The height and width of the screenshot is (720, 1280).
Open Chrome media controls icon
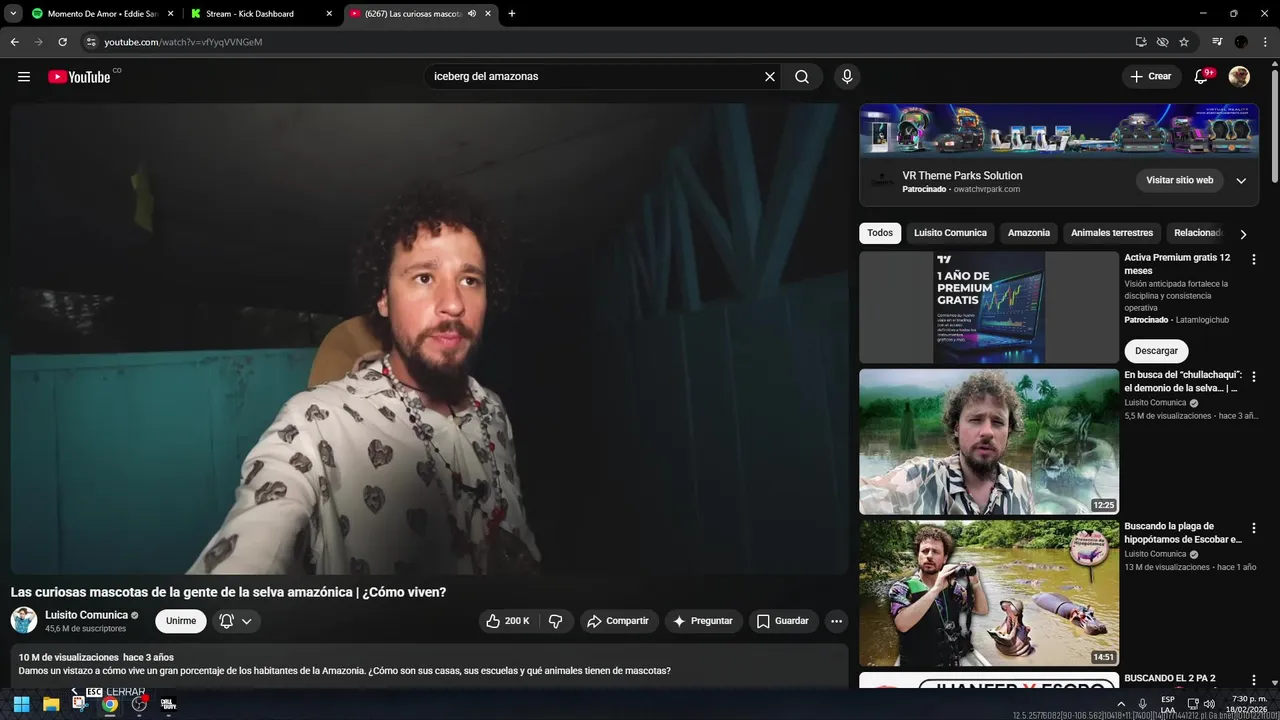(1217, 42)
